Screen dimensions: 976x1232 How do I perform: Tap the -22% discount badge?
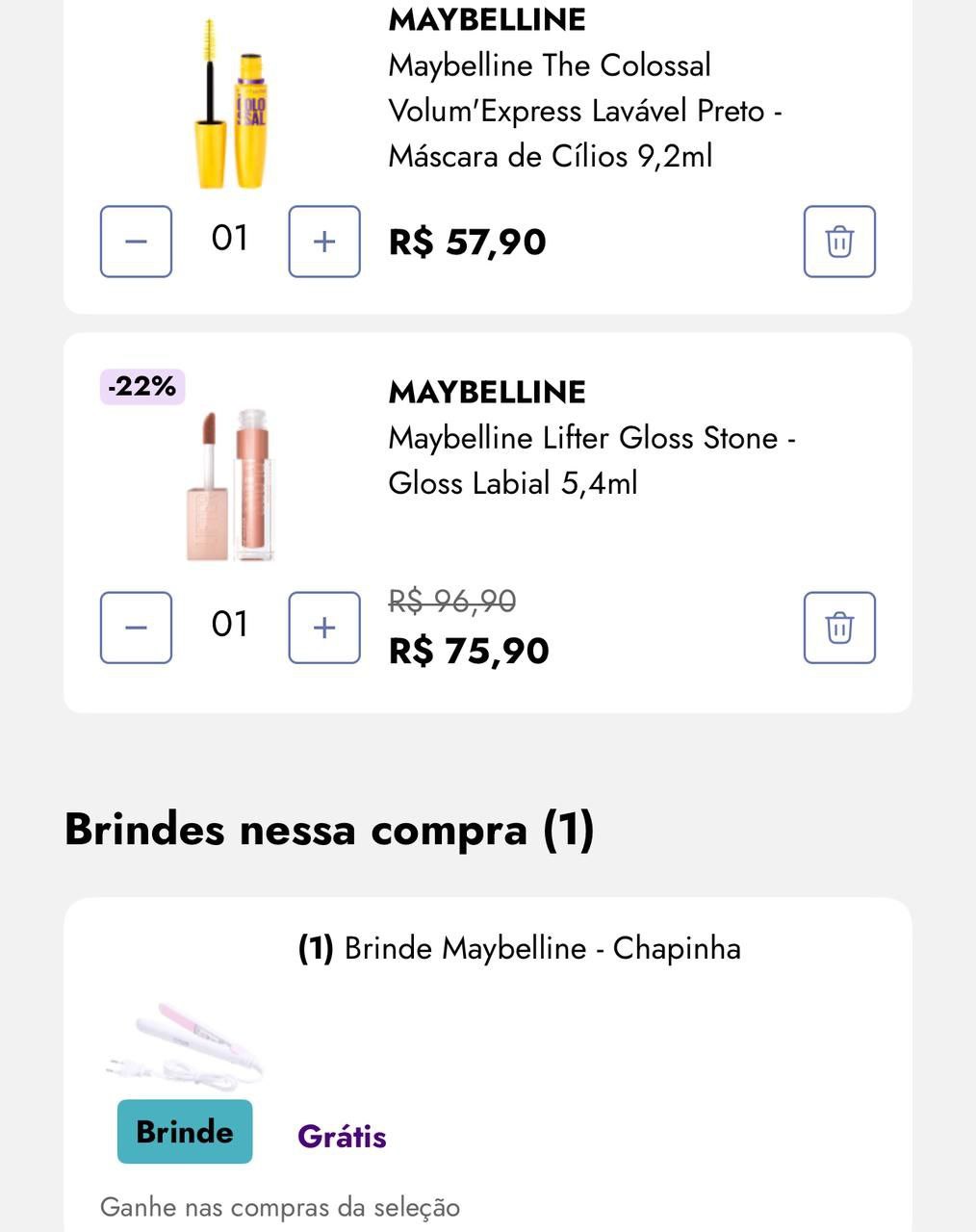(x=142, y=387)
